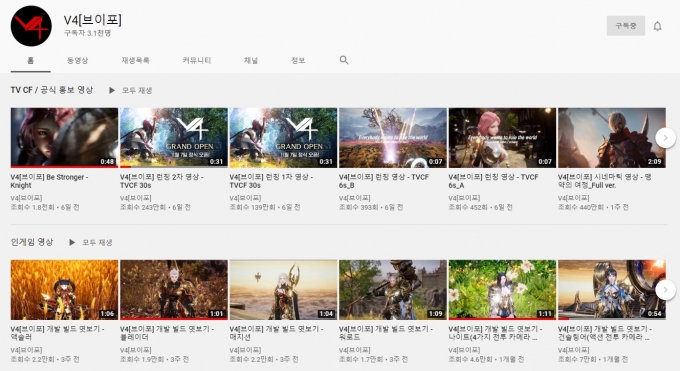Open the channel search magnifier icon
The width and height of the screenshot is (680, 371).
(344, 60)
